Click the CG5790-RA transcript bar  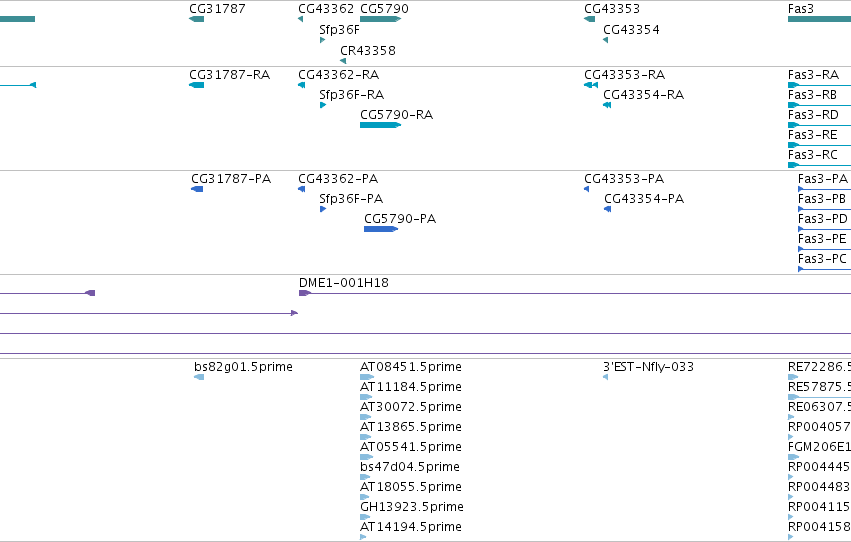pos(380,125)
